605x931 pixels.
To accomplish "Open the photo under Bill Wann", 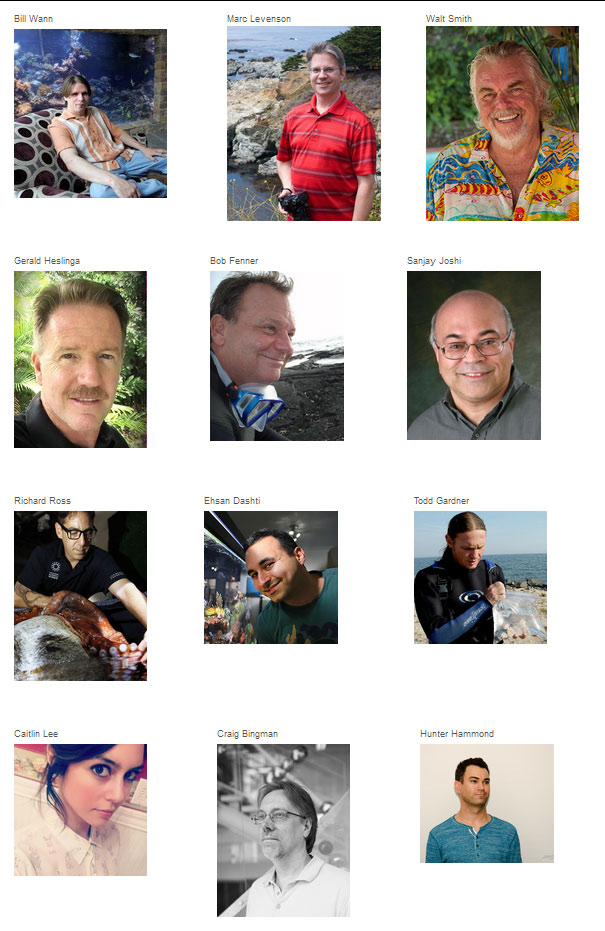I will tap(90, 113).
